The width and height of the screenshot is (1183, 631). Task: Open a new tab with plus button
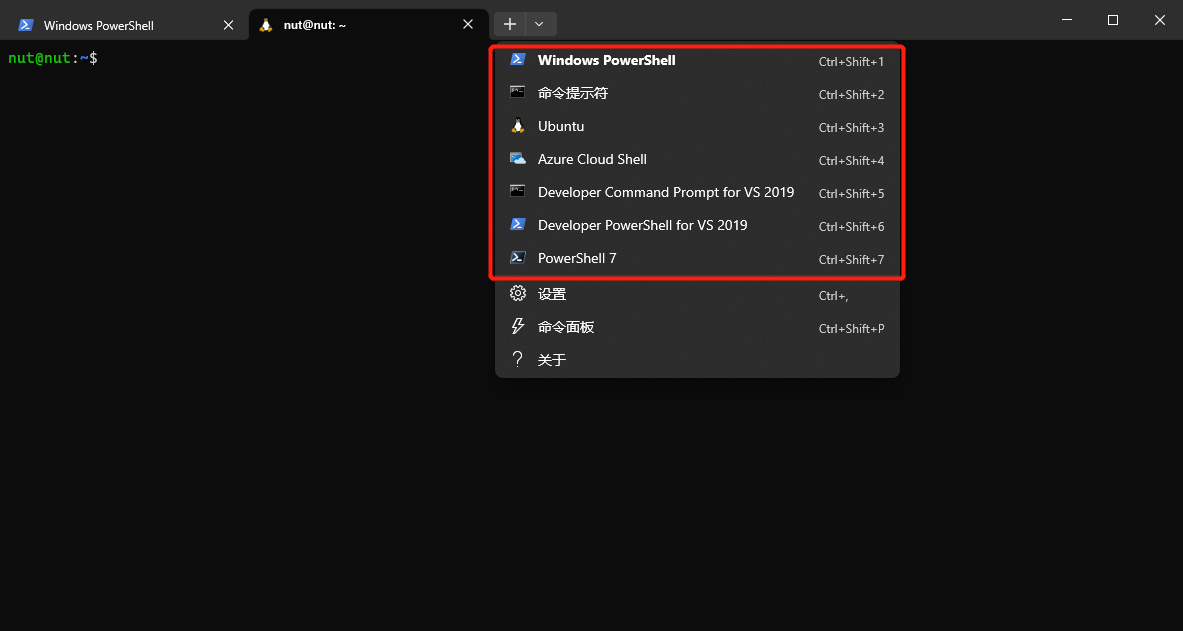510,24
